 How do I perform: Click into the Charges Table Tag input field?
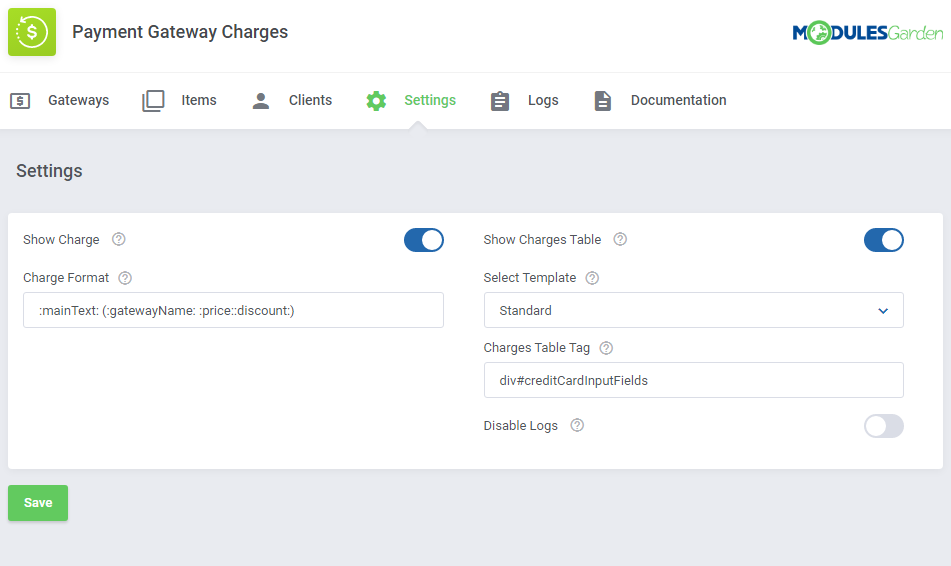click(693, 380)
